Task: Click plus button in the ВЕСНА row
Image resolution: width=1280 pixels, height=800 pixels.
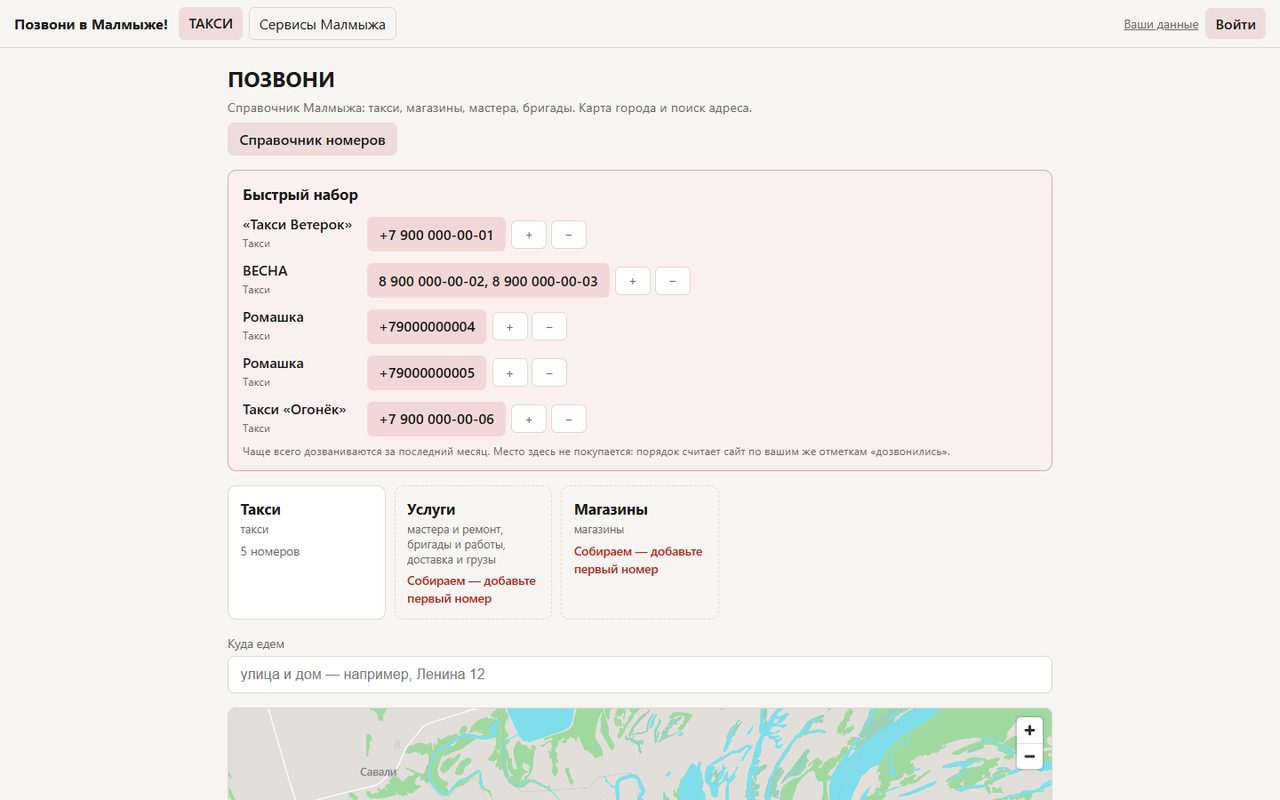Action: pyautogui.click(x=633, y=281)
